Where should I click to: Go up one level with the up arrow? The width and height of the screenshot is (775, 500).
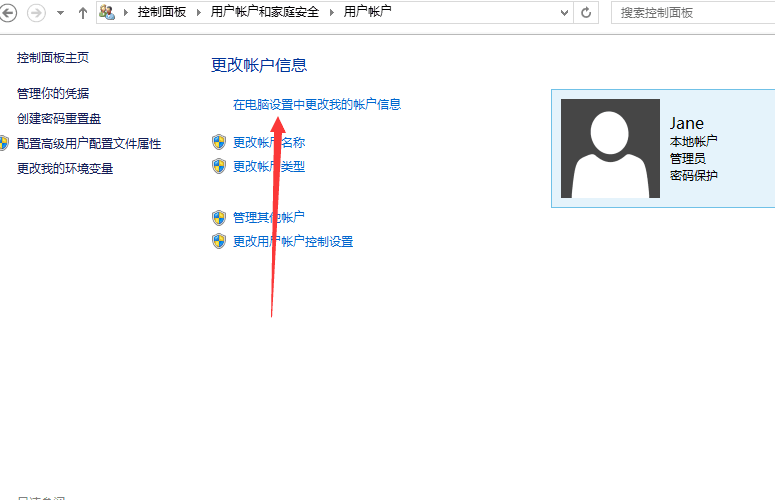[x=83, y=13]
